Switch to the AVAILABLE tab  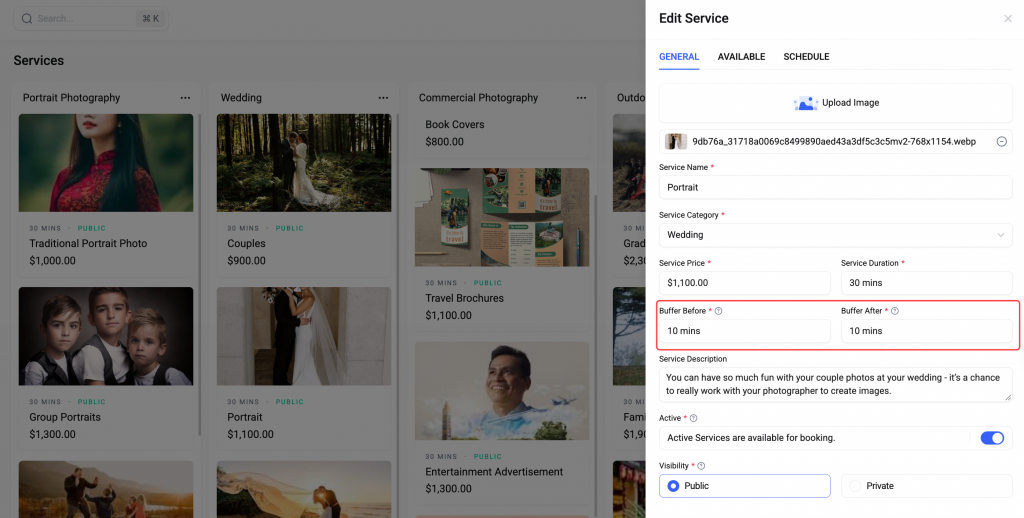pos(741,57)
